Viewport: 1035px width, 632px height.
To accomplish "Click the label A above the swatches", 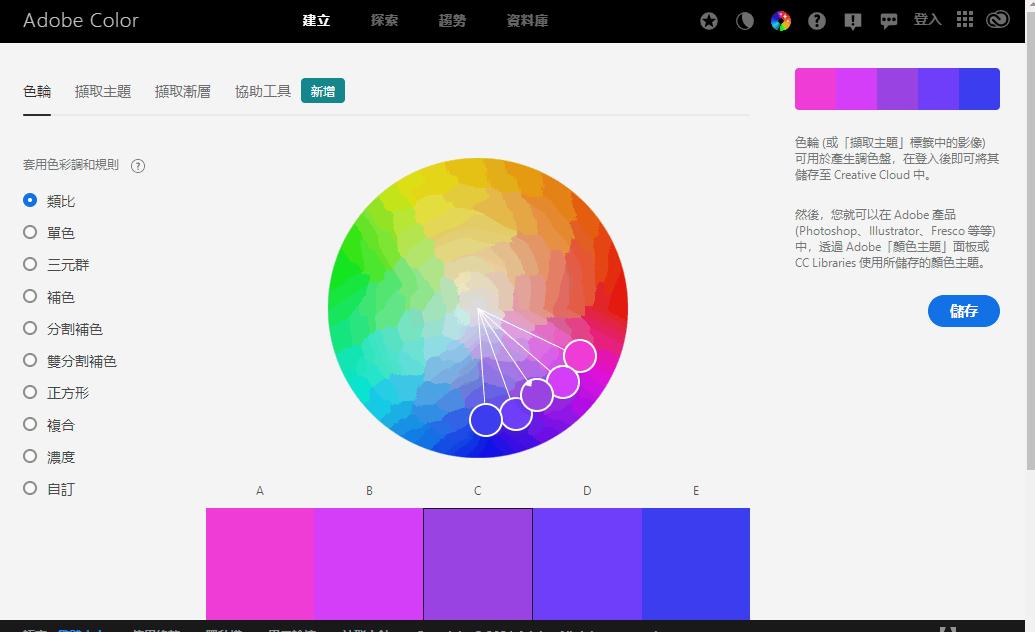I will 260,491.
